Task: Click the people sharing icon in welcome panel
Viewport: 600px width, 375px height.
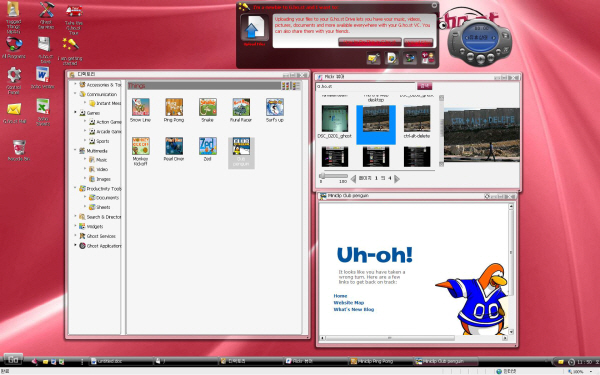Action: tap(410, 58)
